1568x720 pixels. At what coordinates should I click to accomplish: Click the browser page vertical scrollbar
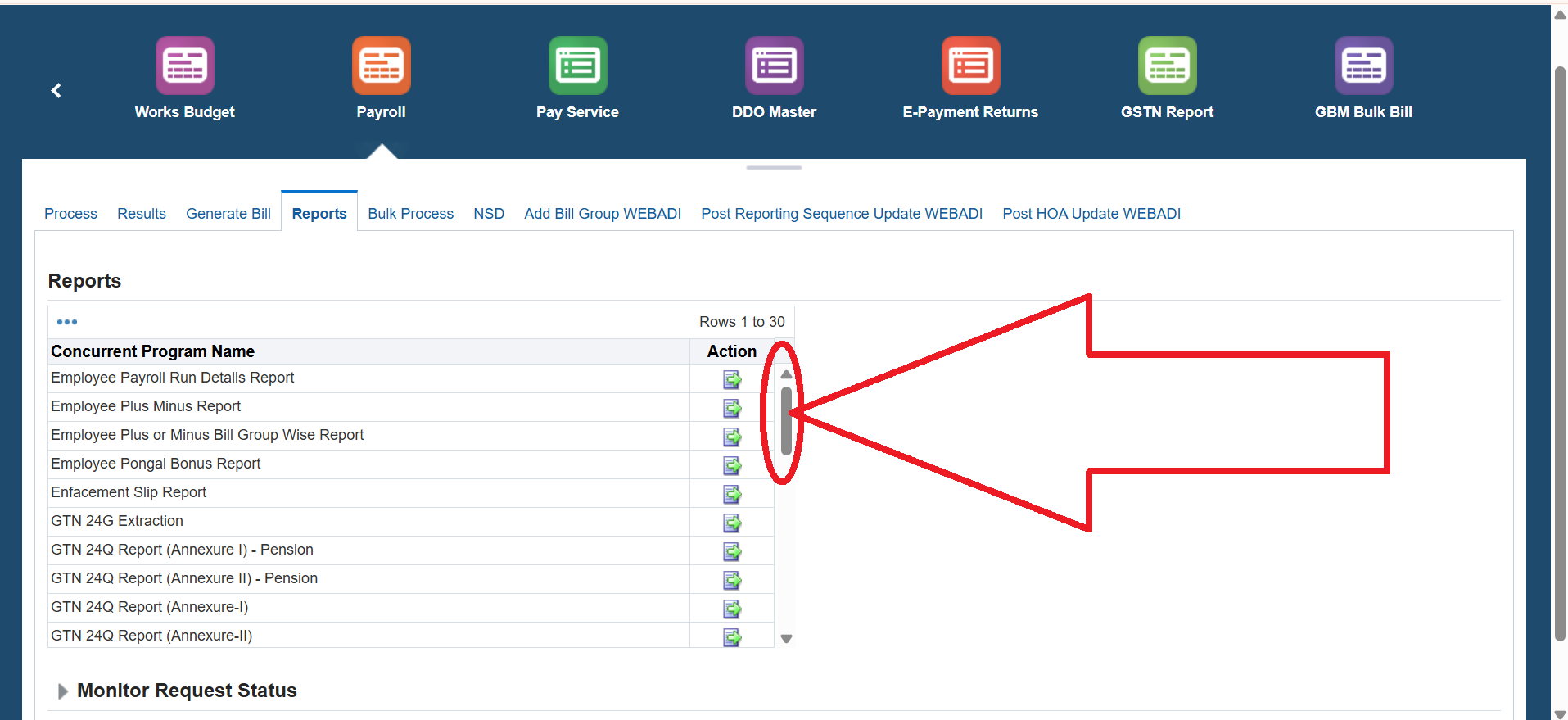click(1560, 354)
